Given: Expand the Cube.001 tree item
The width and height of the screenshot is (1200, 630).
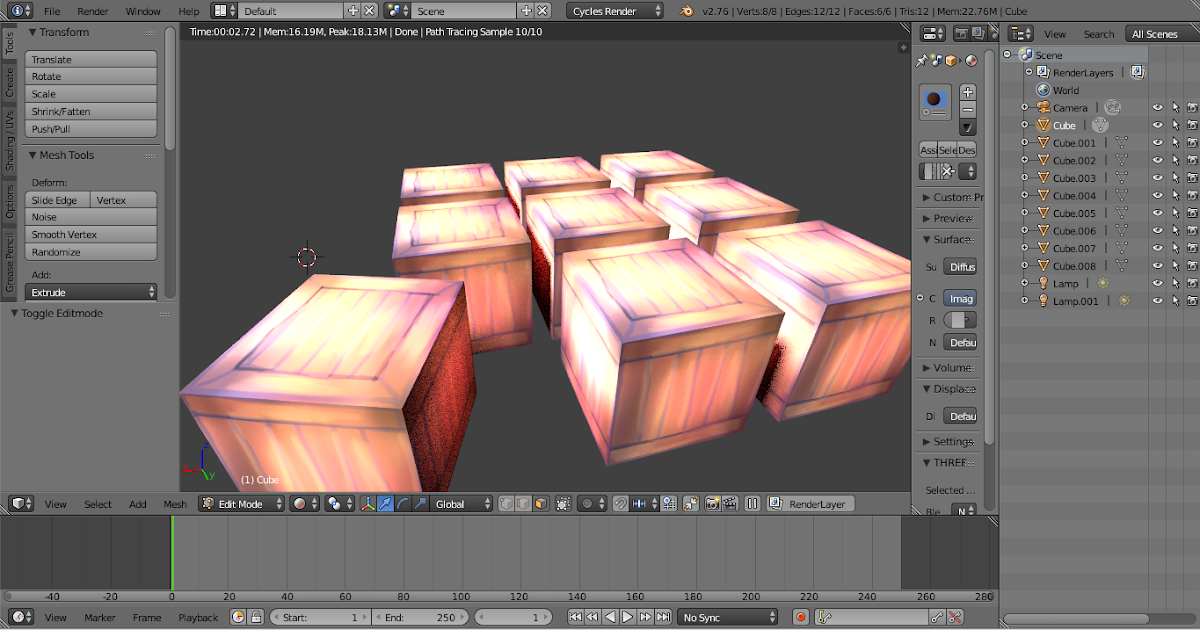Looking at the screenshot, I should (x=1024, y=143).
